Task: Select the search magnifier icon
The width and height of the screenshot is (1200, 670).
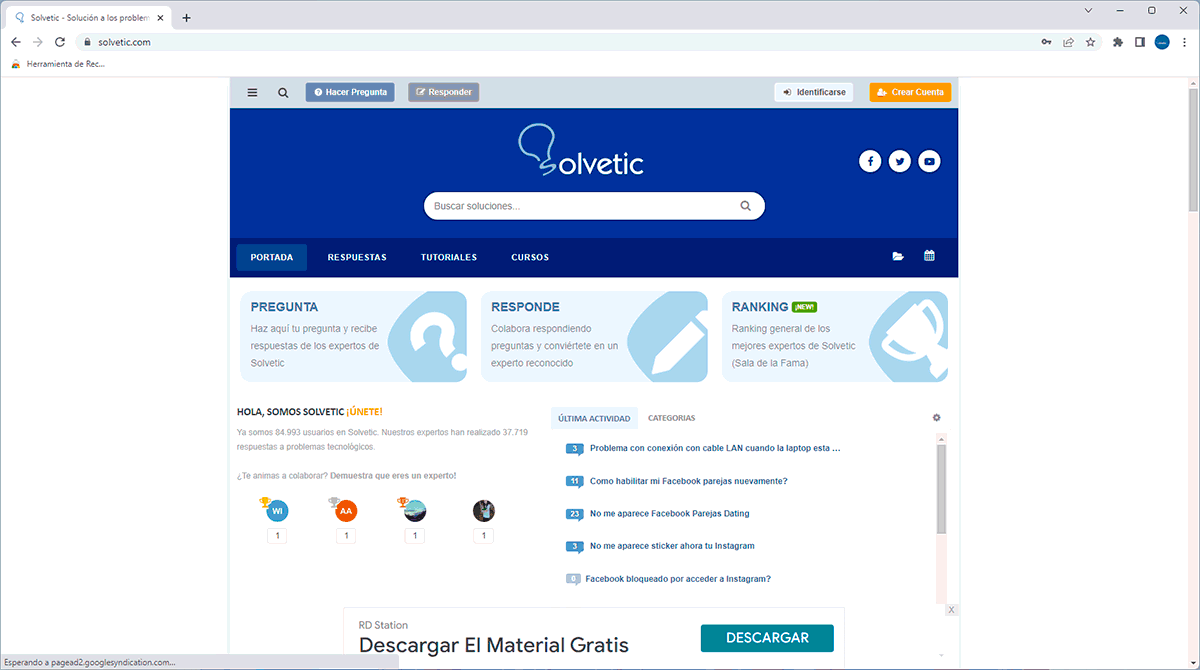Action: click(283, 92)
